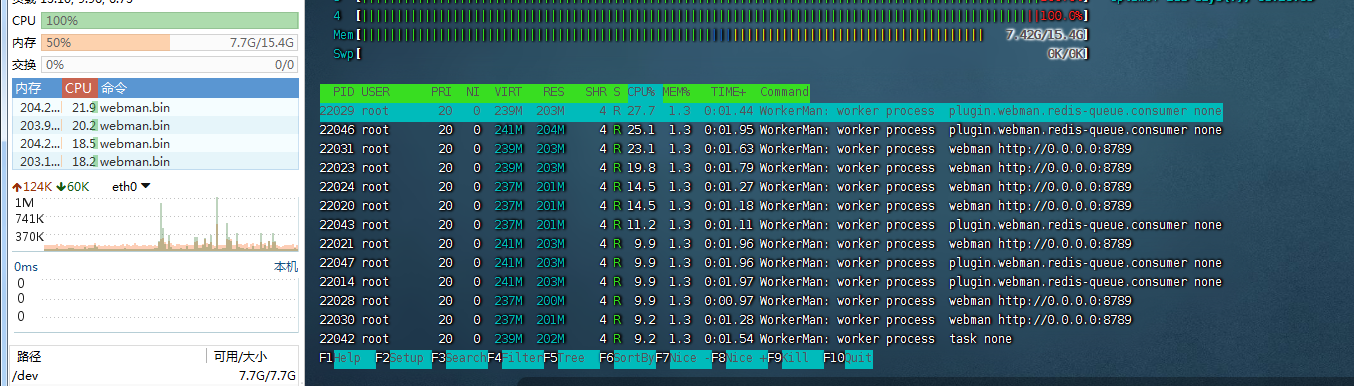Viewport: 1354px width, 386px height.
Task: Sort htop by the PRI column header
Action: 441,92
